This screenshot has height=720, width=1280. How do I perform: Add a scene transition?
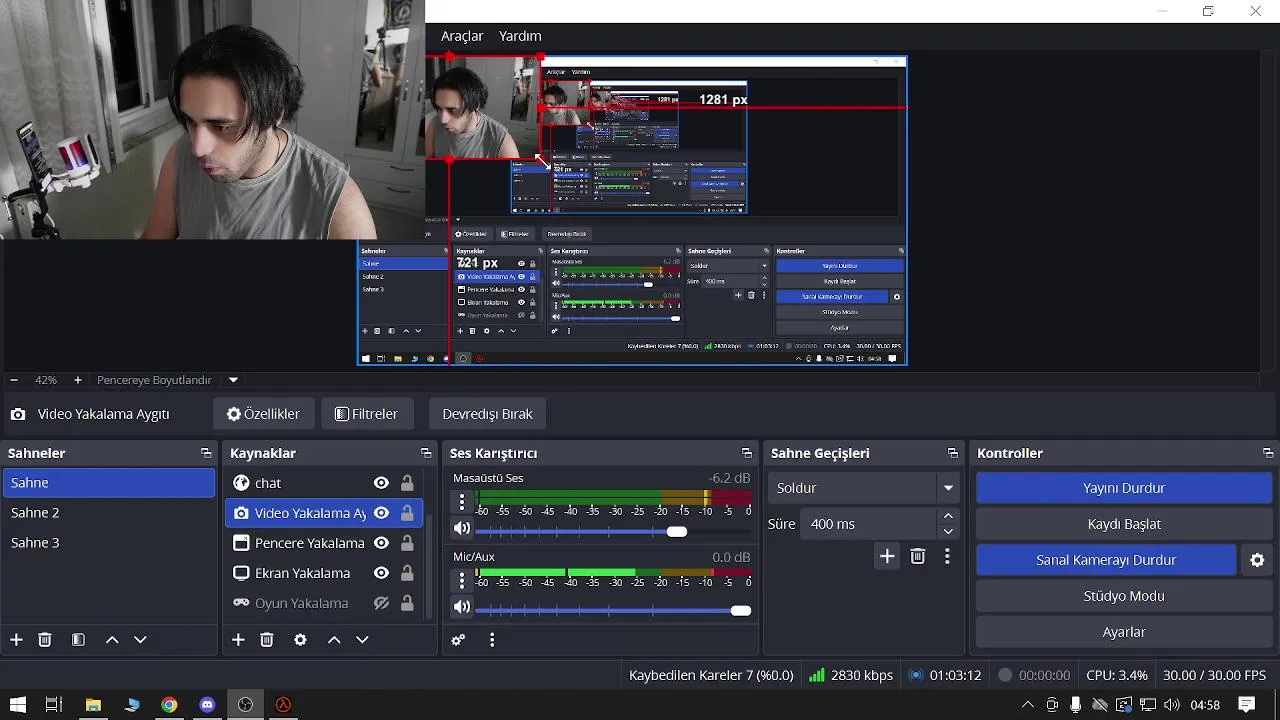click(x=887, y=557)
